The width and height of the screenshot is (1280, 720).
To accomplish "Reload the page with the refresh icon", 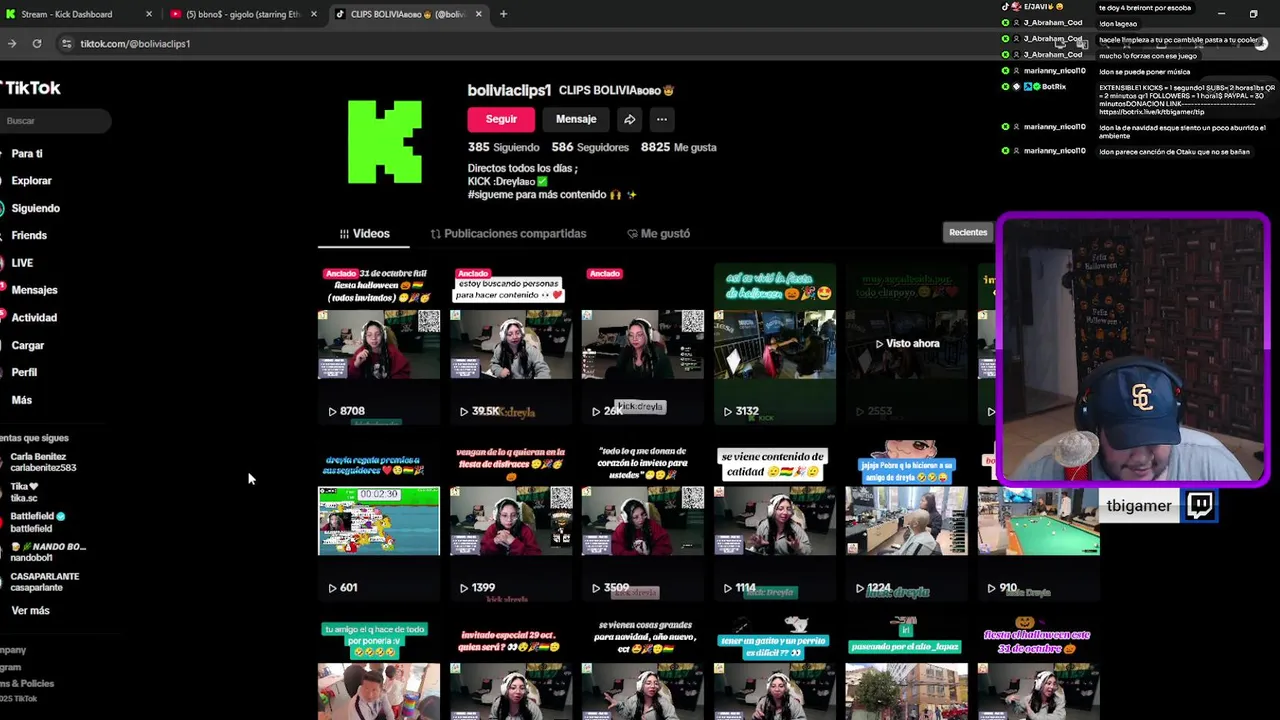I will (x=37, y=43).
